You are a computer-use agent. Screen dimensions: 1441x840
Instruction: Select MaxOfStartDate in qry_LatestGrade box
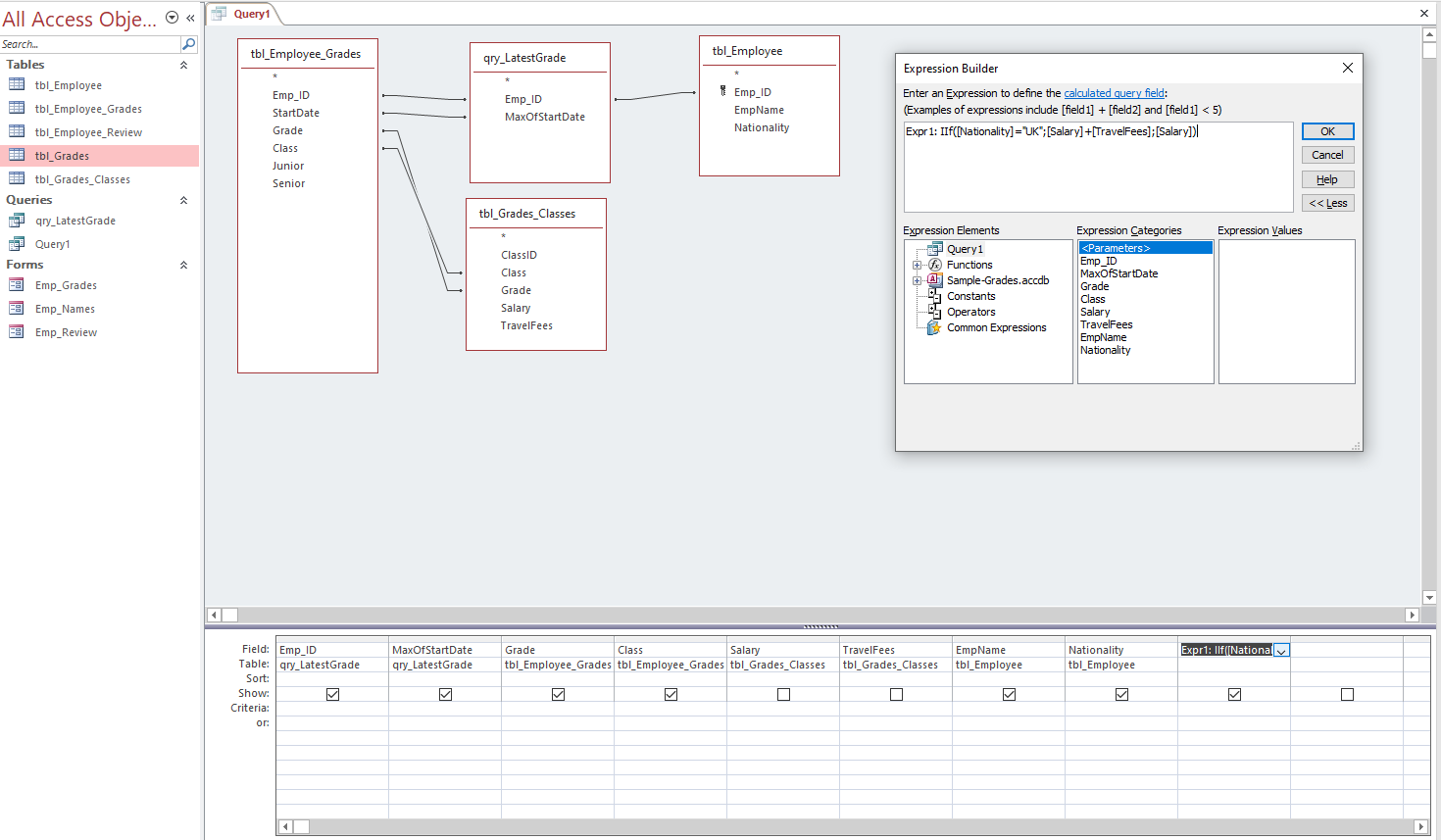[x=545, y=117]
